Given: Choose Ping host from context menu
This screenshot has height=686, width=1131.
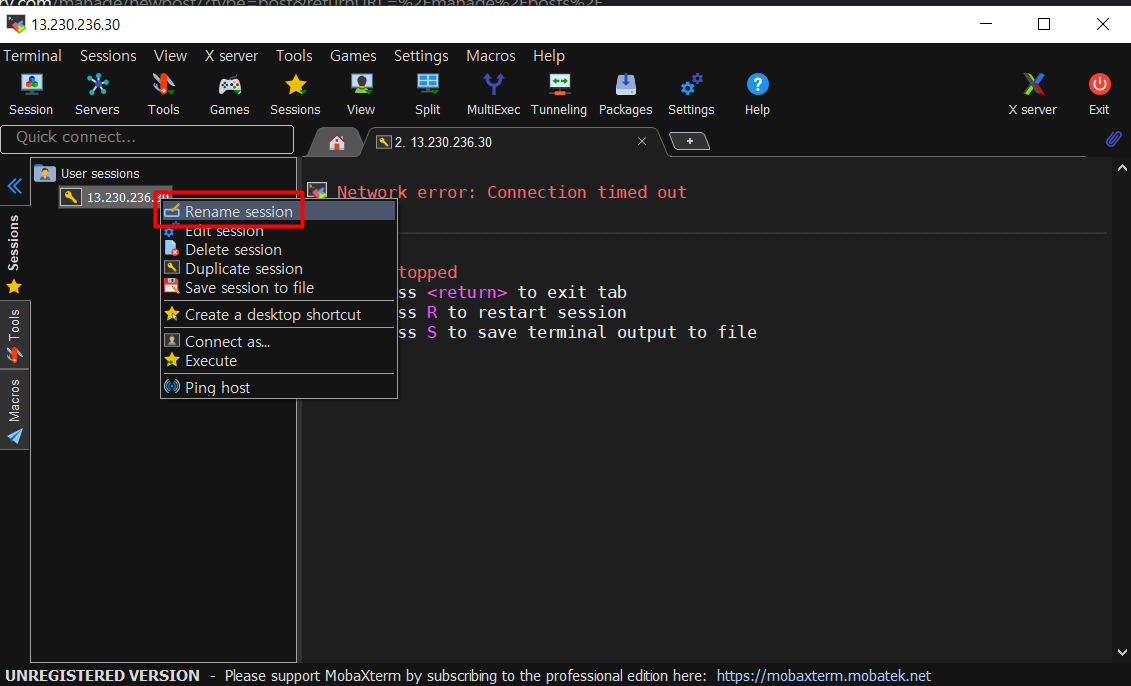Looking at the screenshot, I should (278, 387).
